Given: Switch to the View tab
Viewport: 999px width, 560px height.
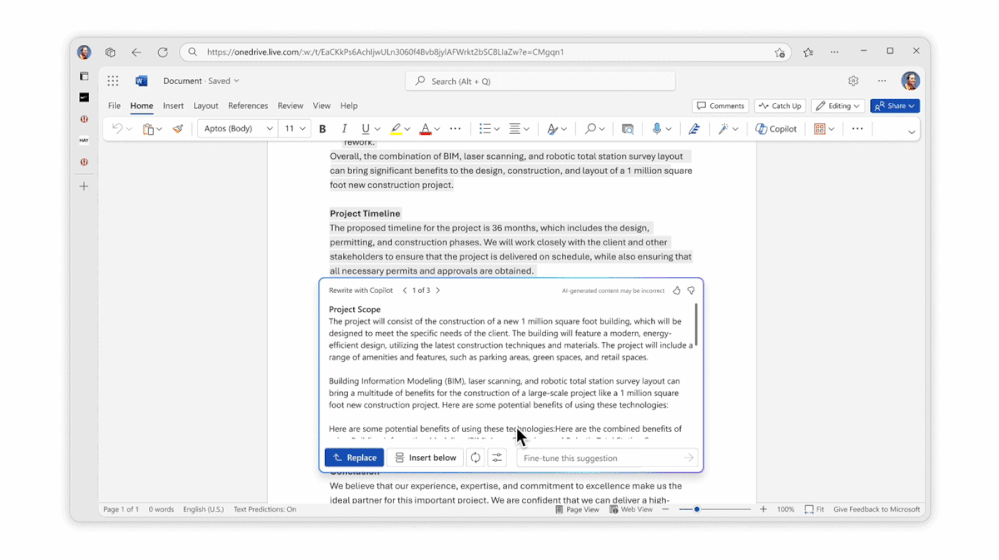Looking at the screenshot, I should pyautogui.click(x=322, y=106).
